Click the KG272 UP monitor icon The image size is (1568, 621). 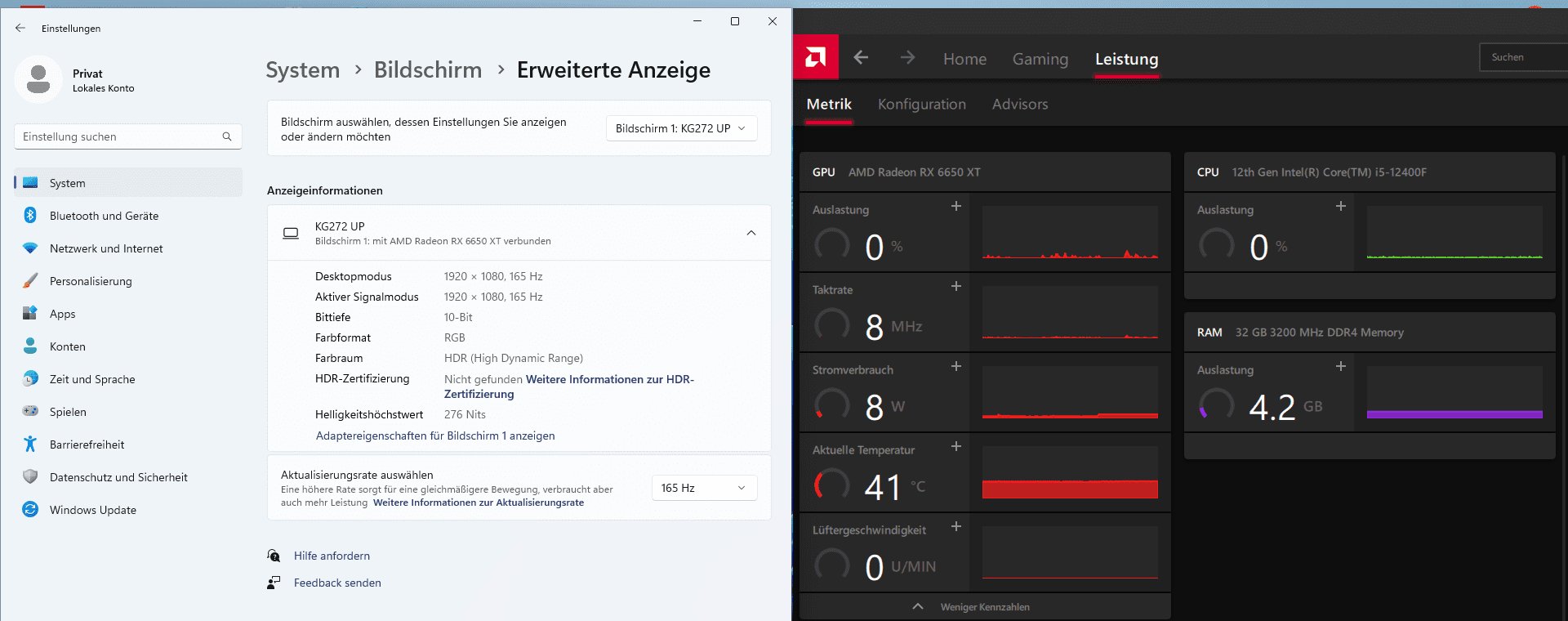click(291, 234)
